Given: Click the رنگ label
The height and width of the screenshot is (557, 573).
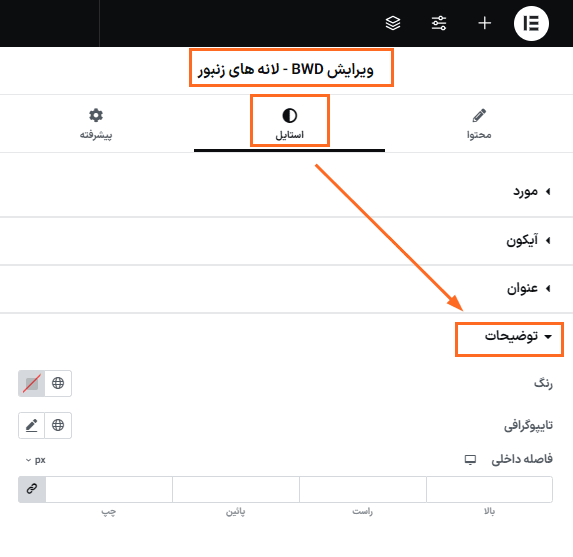Looking at the screenshot, I should click(543, 383).
